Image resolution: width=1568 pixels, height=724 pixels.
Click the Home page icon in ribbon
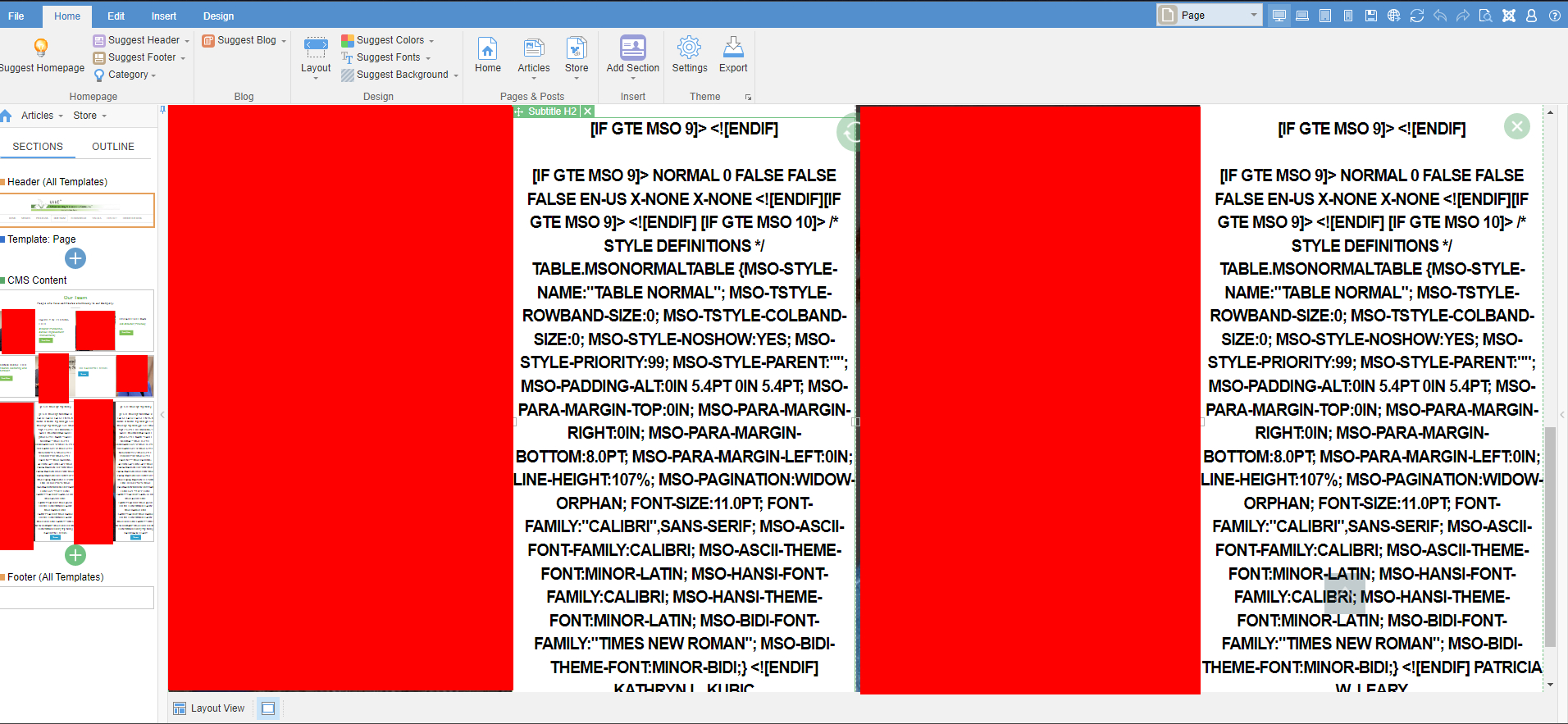[x=488, y=48]
